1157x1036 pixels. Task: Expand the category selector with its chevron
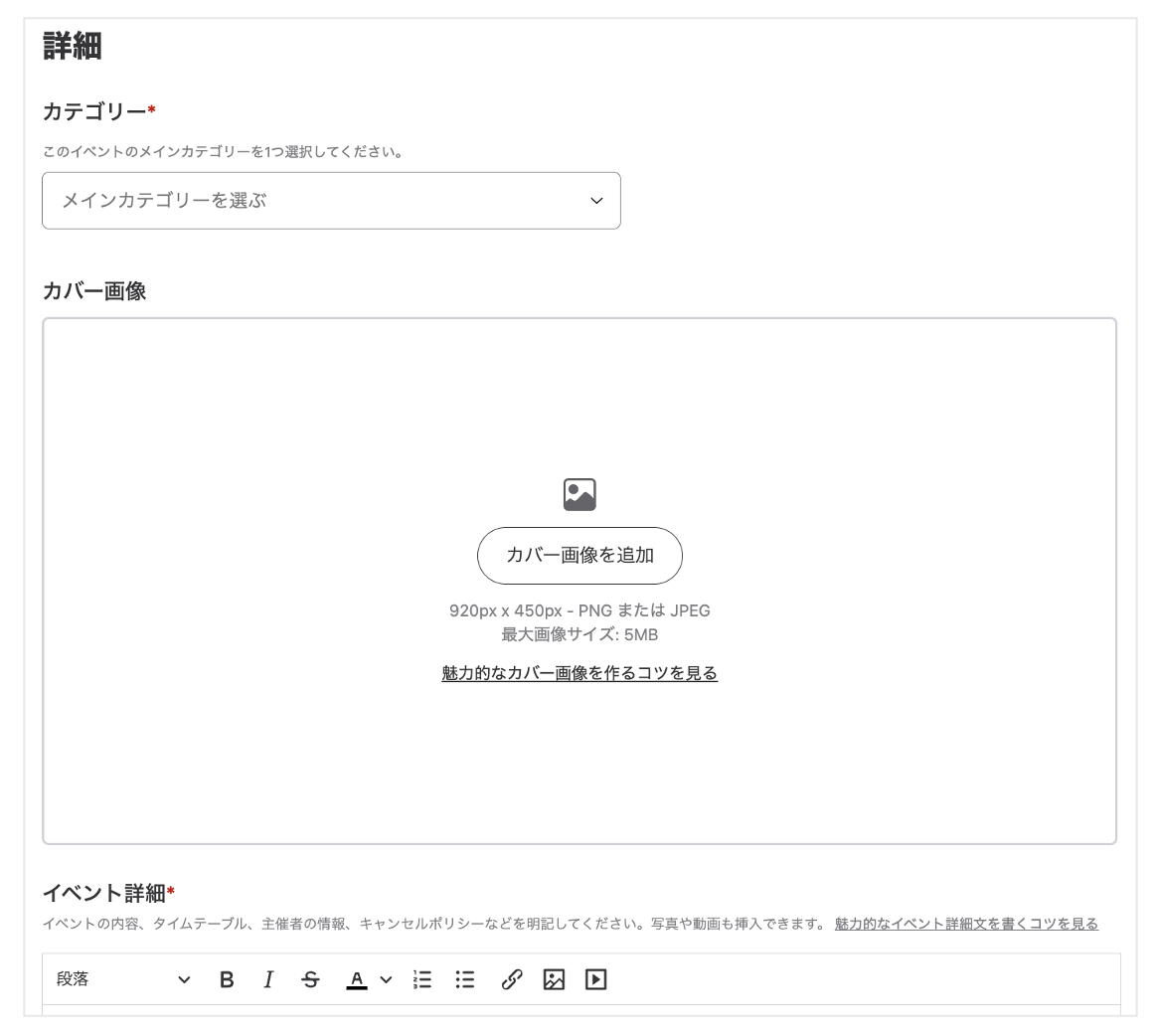point(595,201)
